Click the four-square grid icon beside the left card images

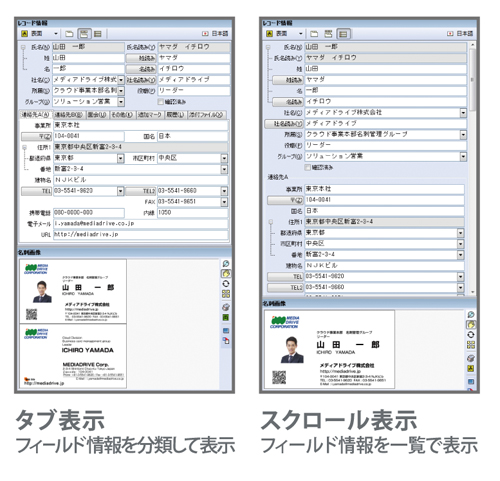(x=226, y=294)
